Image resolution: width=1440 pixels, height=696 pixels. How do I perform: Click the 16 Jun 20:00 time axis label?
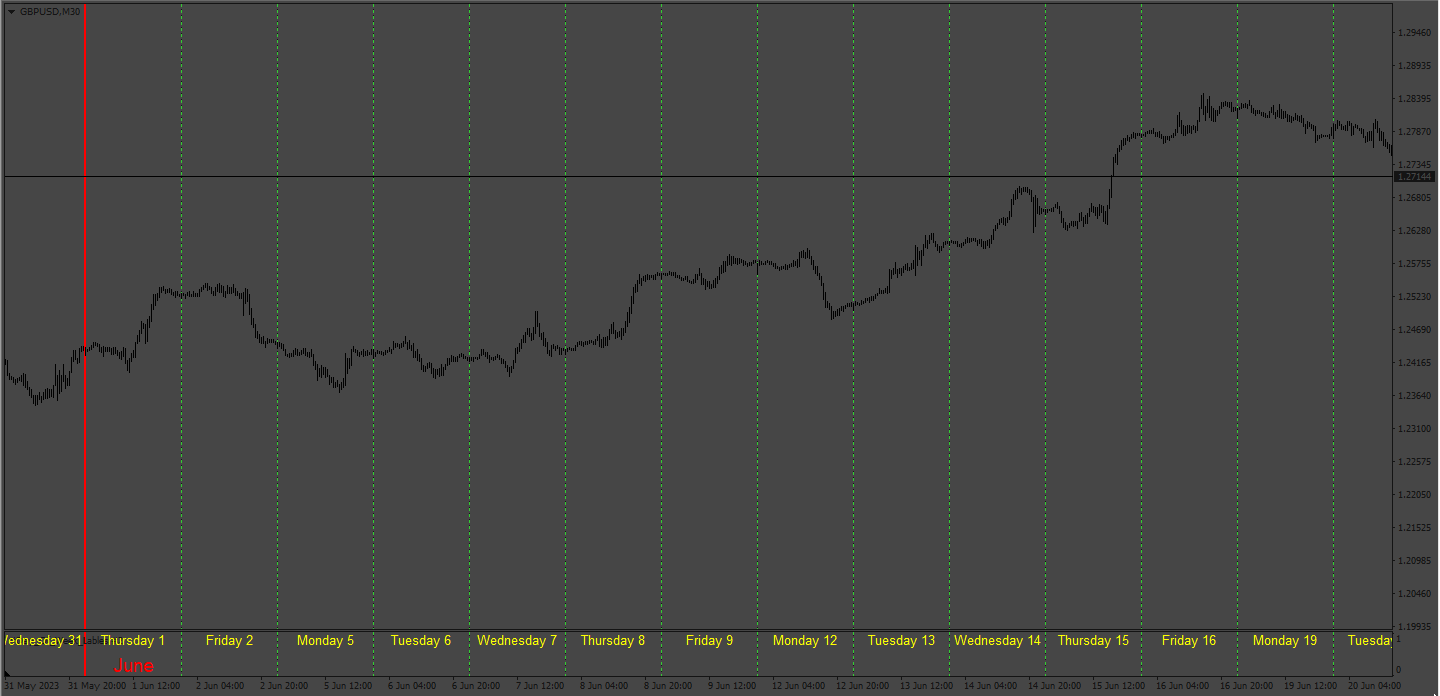[1247, 686]
